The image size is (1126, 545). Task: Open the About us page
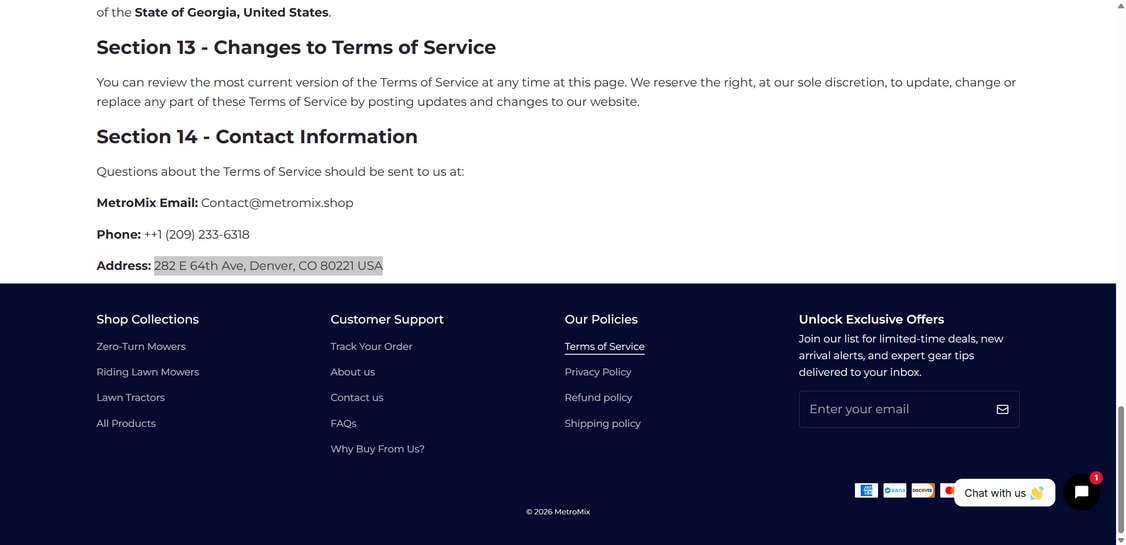pos(352,372)
